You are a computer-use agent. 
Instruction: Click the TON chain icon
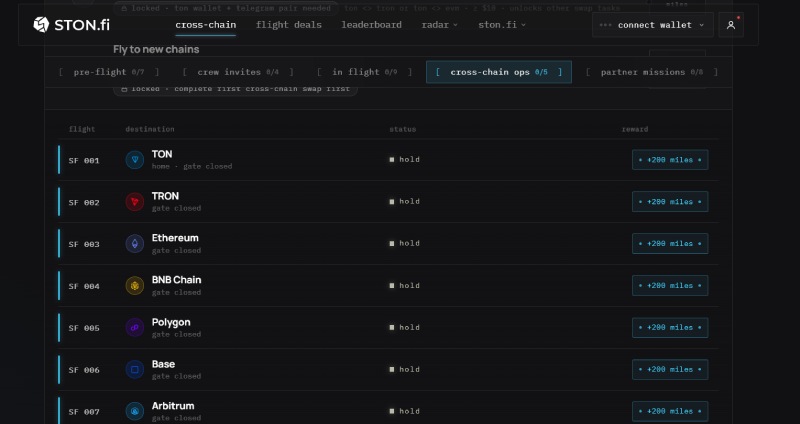(135, 160)
